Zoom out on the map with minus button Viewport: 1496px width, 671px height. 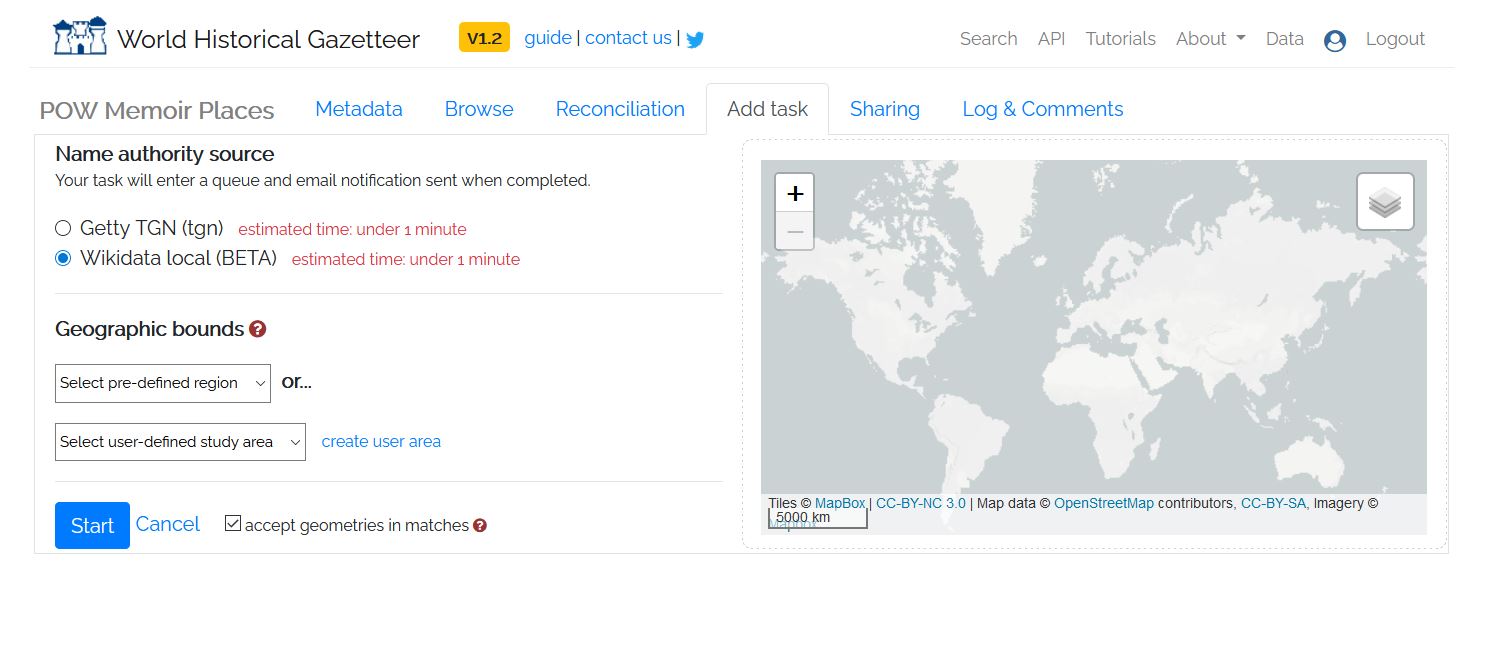(x=795, y=232)
